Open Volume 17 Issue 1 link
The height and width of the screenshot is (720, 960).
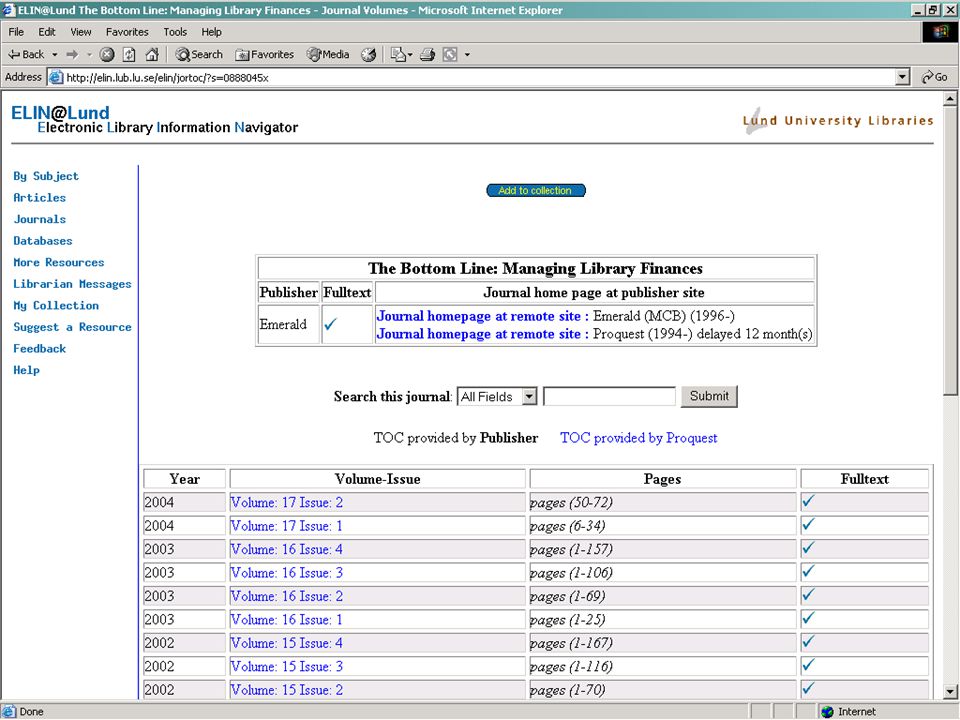[x=286, y=525]
